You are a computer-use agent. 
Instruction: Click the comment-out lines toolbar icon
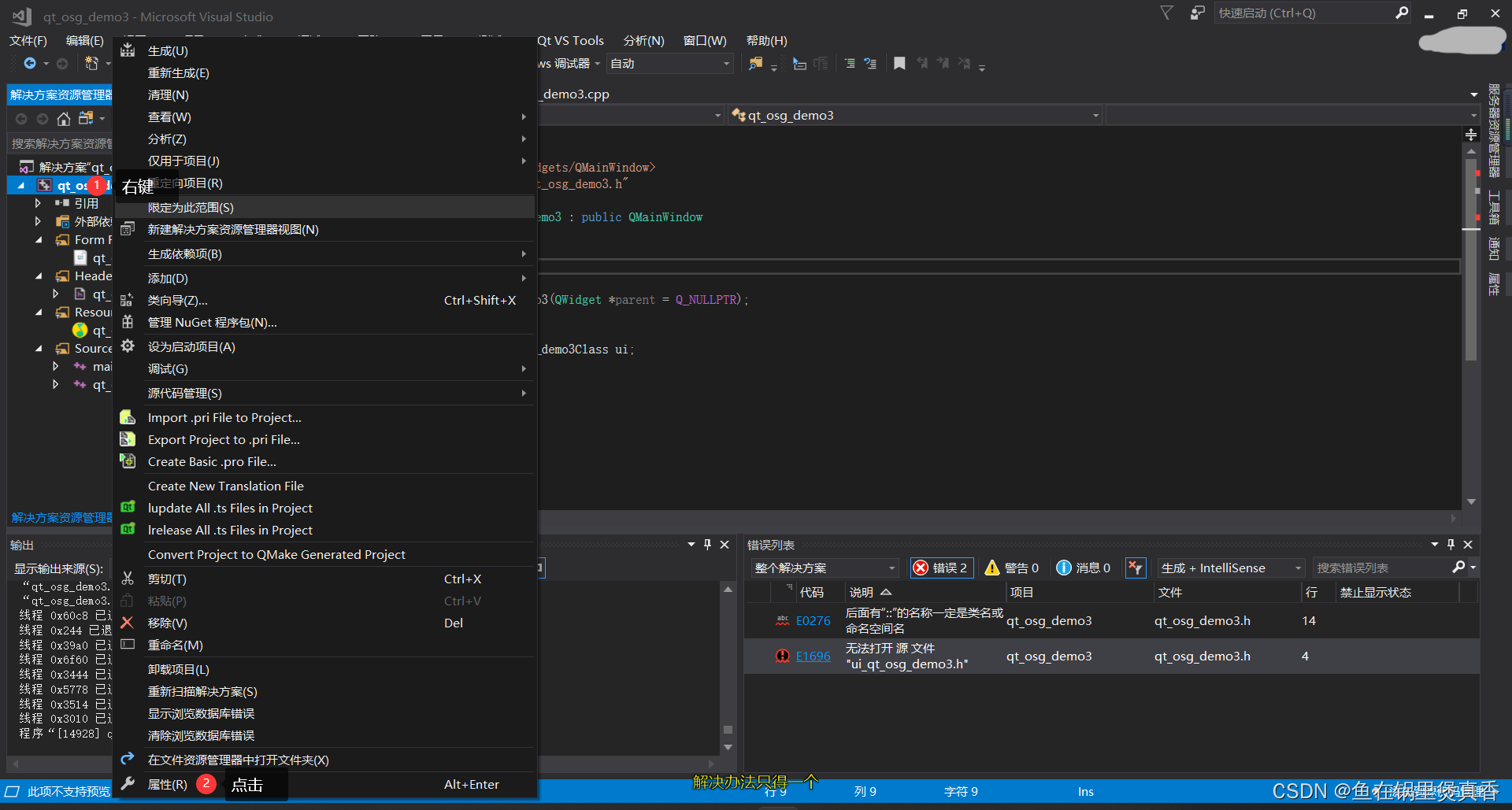tap(850, 64)
